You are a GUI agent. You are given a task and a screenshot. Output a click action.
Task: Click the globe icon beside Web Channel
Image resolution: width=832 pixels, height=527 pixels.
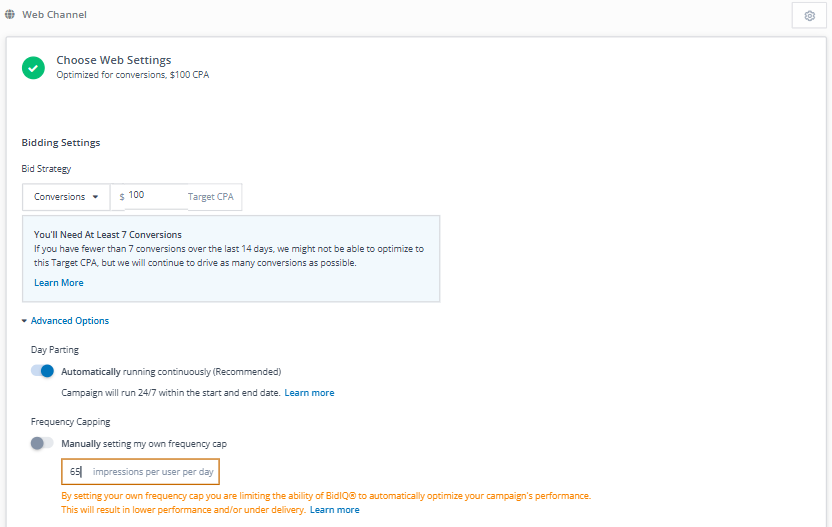10,15
